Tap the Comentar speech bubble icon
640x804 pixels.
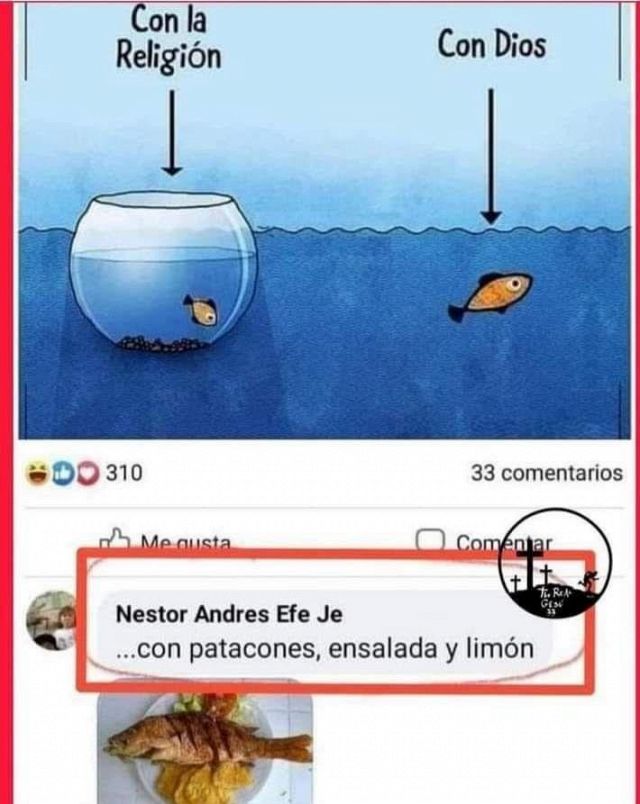pyautogui.click(x=430, y=540)
